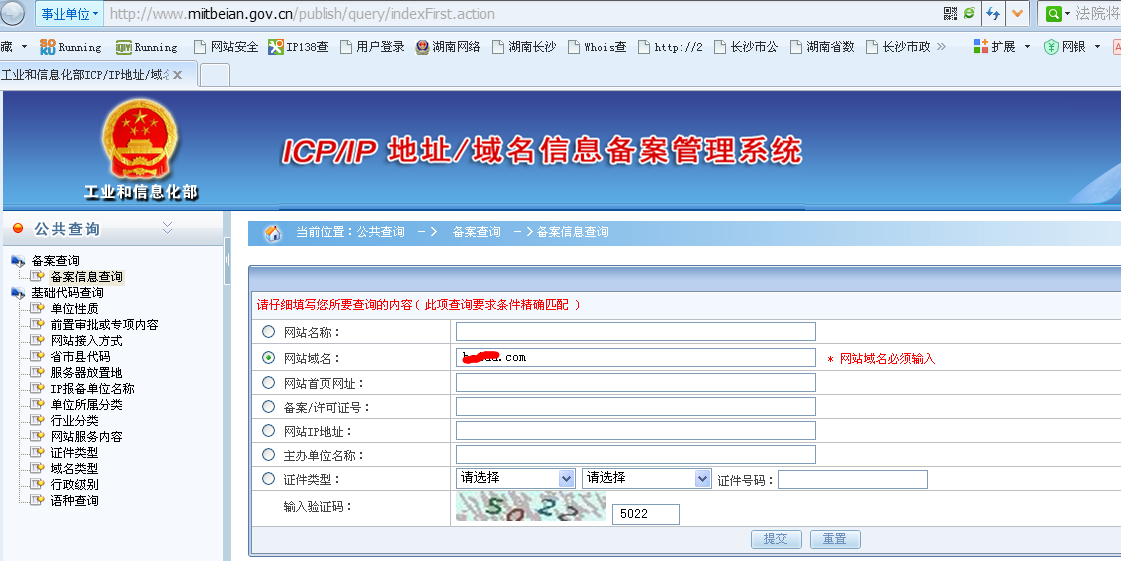Select the 主办单位名称 radio button
Image resolution: width=1121 pixels, height=561 pixels.
point(268,455)
